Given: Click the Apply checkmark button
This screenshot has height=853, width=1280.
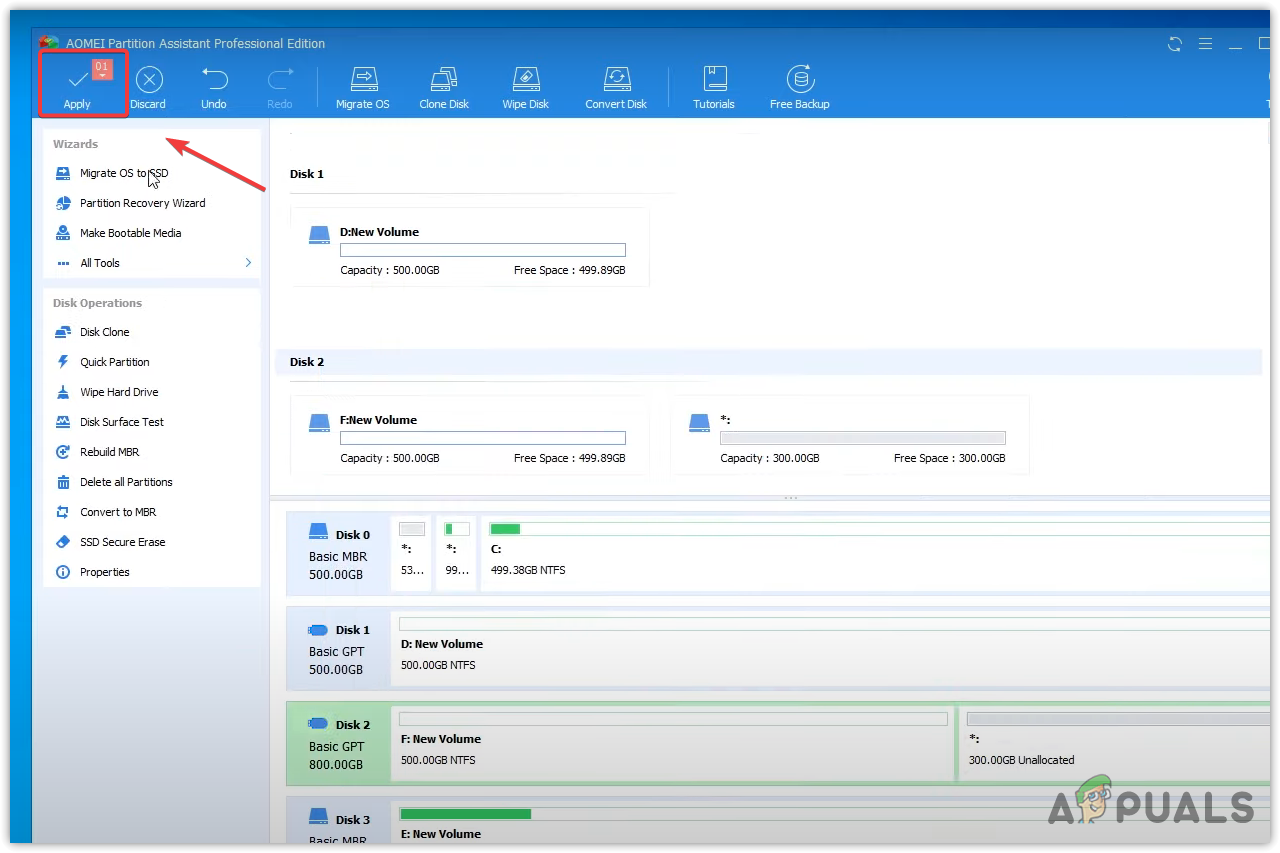Looking at the screenshot, I should coord(77,84).
